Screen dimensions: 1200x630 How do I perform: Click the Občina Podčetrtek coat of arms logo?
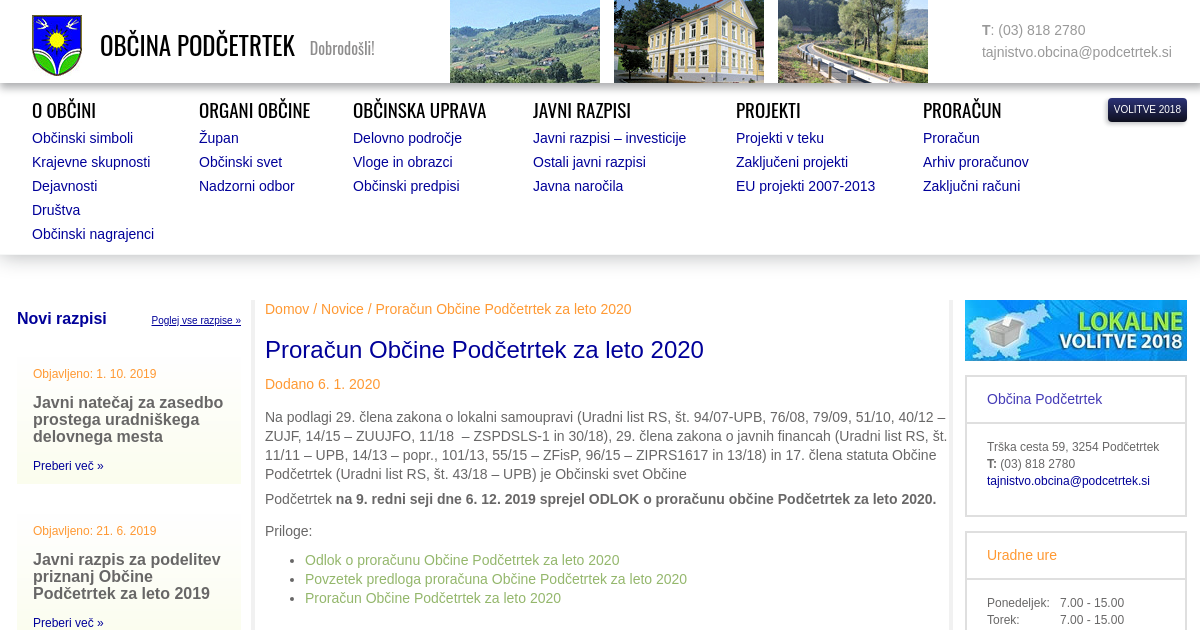(57, 45)
